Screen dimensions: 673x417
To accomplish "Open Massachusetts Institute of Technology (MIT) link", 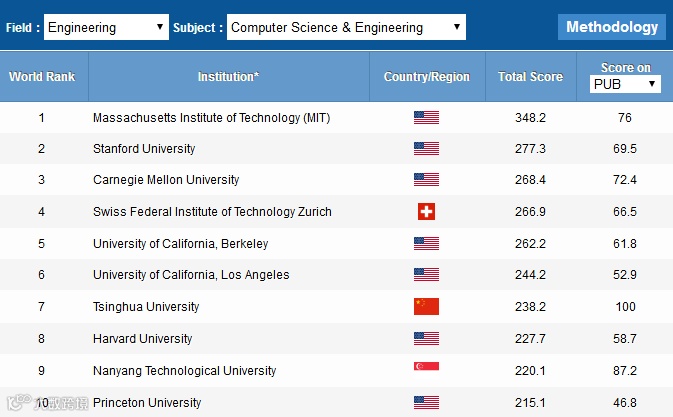I will [211, 118].
